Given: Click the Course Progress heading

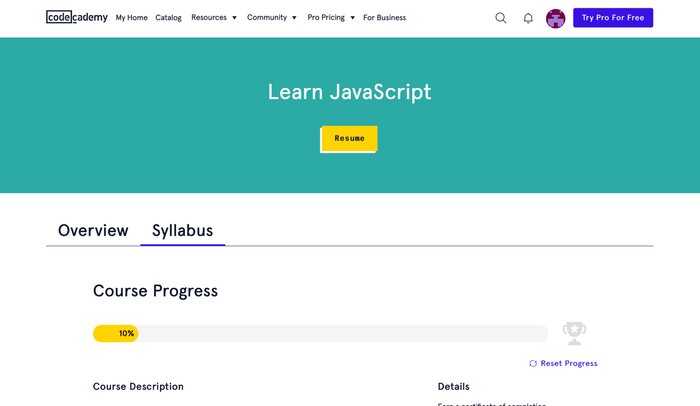Looking at the screenshot, I should (x=155, y=291).
